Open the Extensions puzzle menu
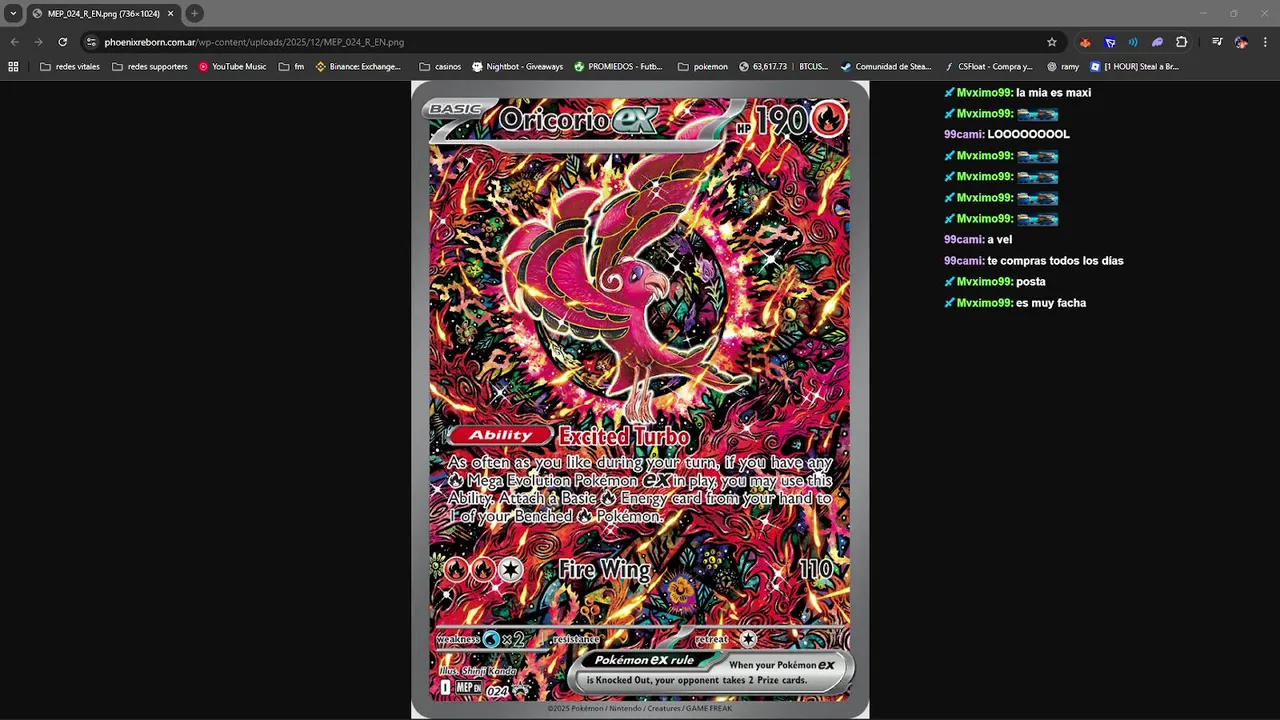This screenshot has width=1280, height=720. click(x=1182, y=42)
